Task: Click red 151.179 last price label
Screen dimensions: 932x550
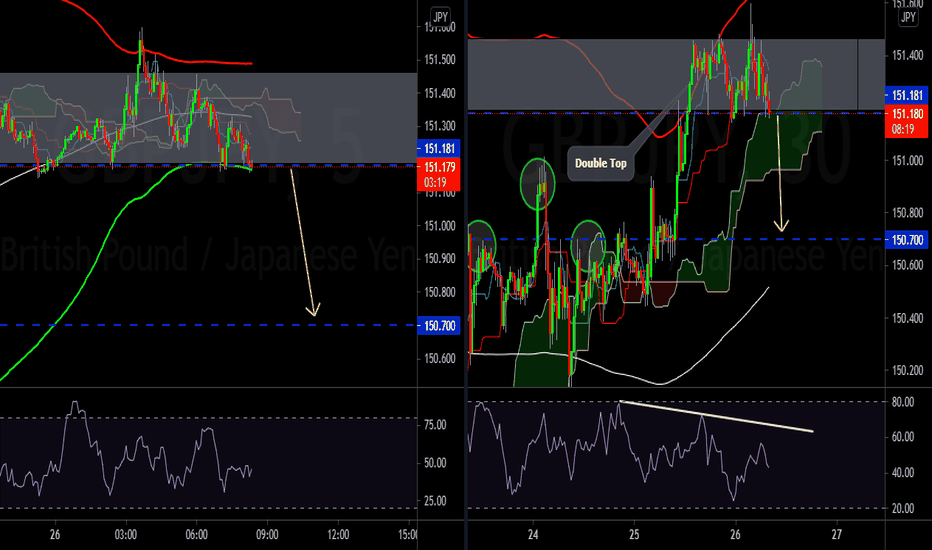Action: (x=439, y=175)
